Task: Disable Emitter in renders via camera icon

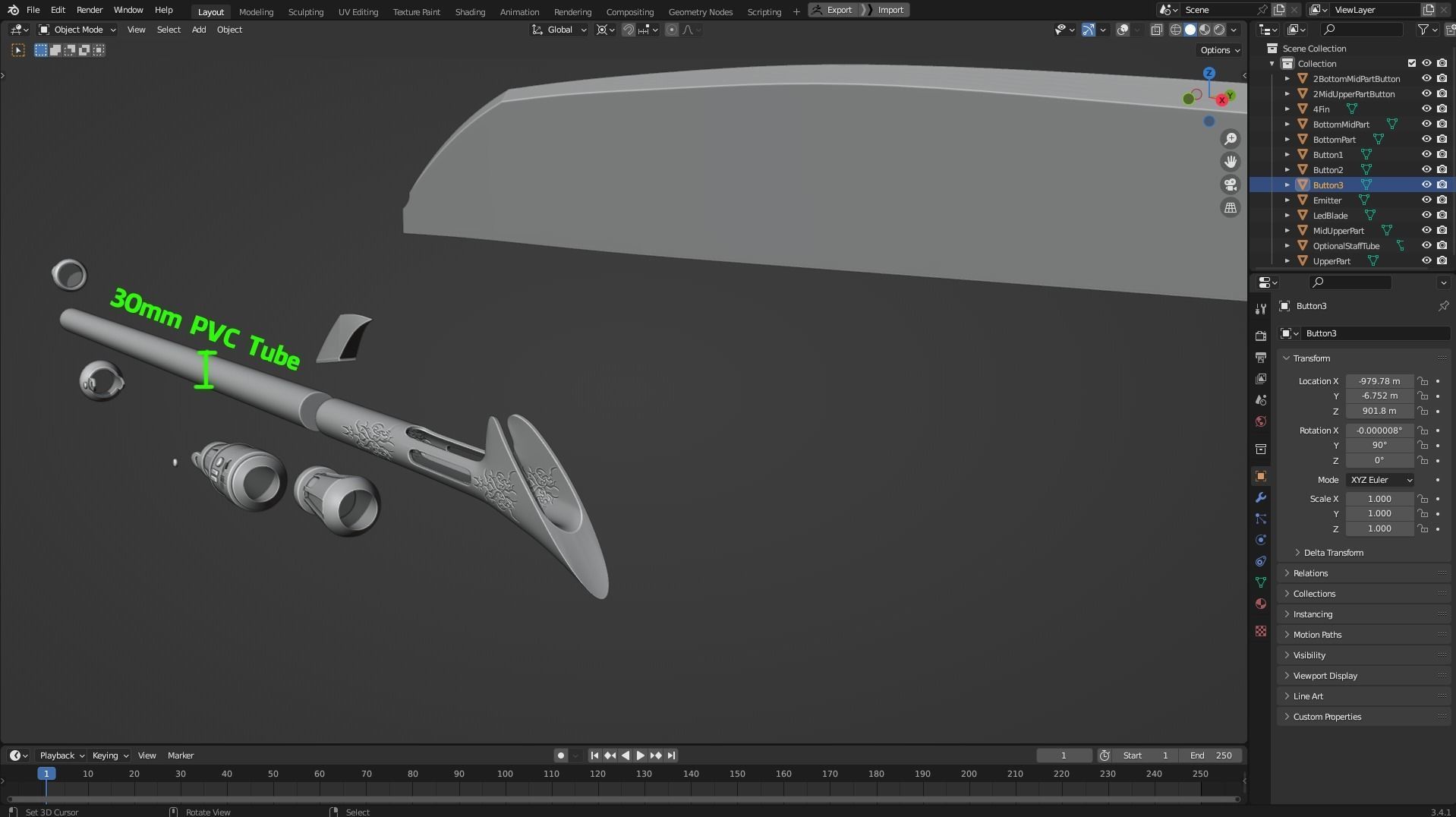Action: 1442,200
